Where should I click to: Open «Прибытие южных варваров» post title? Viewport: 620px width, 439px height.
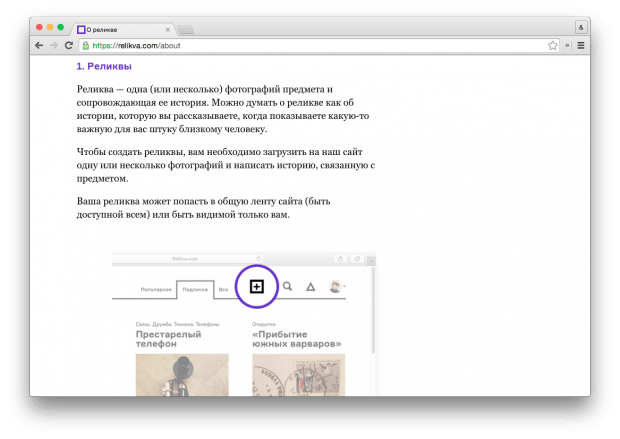(x=293, y=341)
